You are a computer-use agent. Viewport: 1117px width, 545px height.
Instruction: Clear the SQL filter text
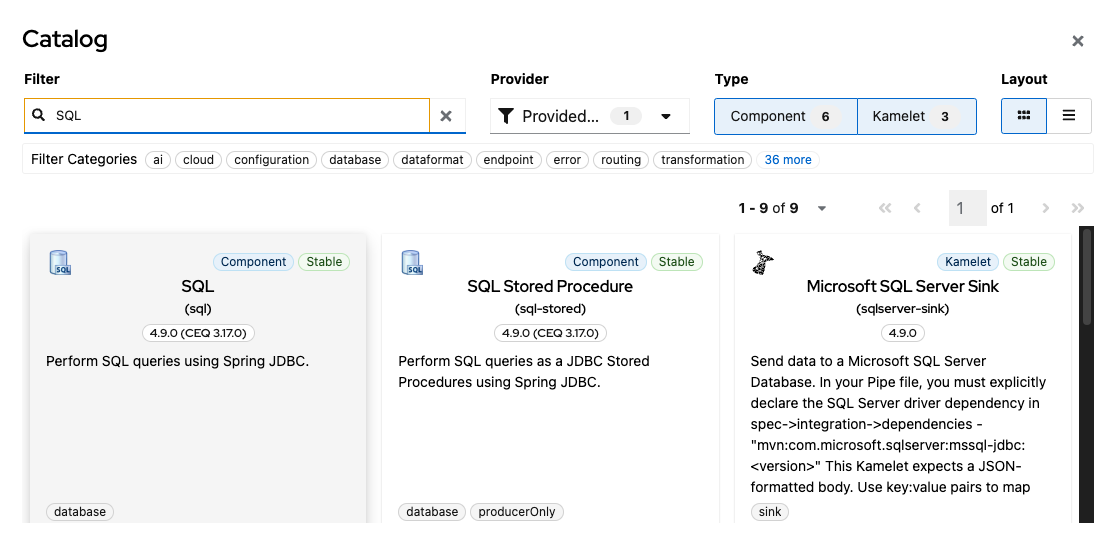tap(447, 116)
